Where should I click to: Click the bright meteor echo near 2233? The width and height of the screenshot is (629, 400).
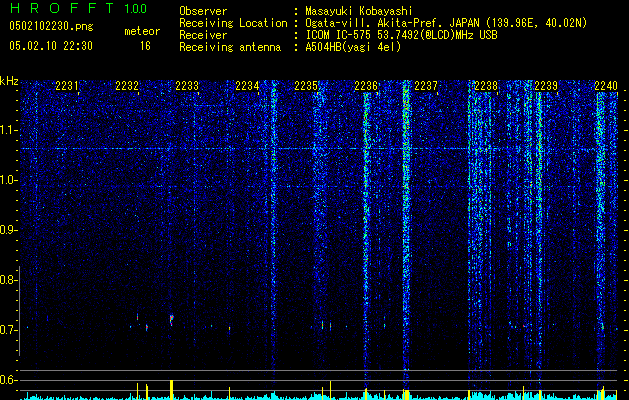[x=171, y=319]
